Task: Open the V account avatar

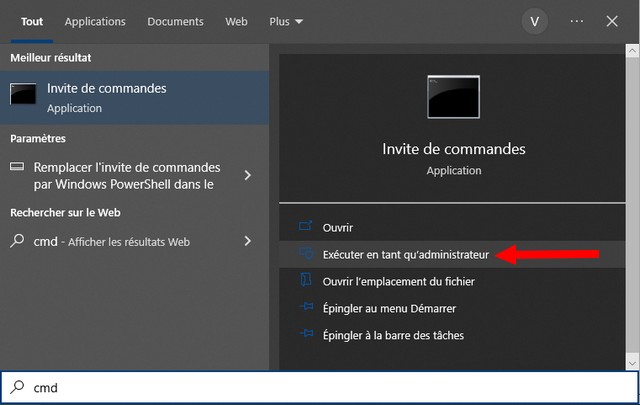Action: point(535,21)
